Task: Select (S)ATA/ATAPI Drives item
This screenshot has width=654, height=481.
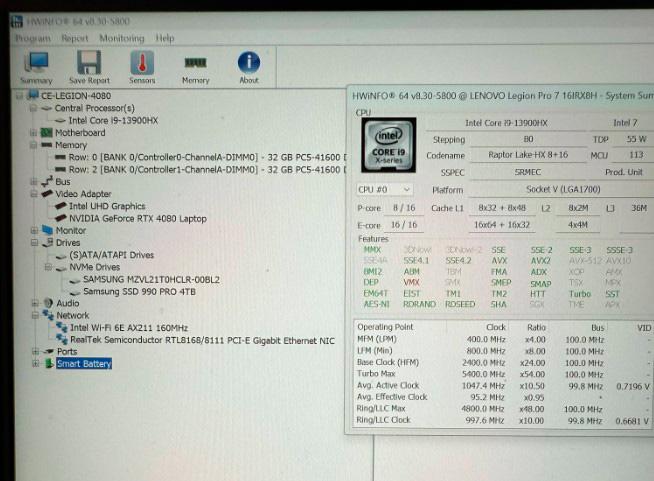Action: point(111,255)
